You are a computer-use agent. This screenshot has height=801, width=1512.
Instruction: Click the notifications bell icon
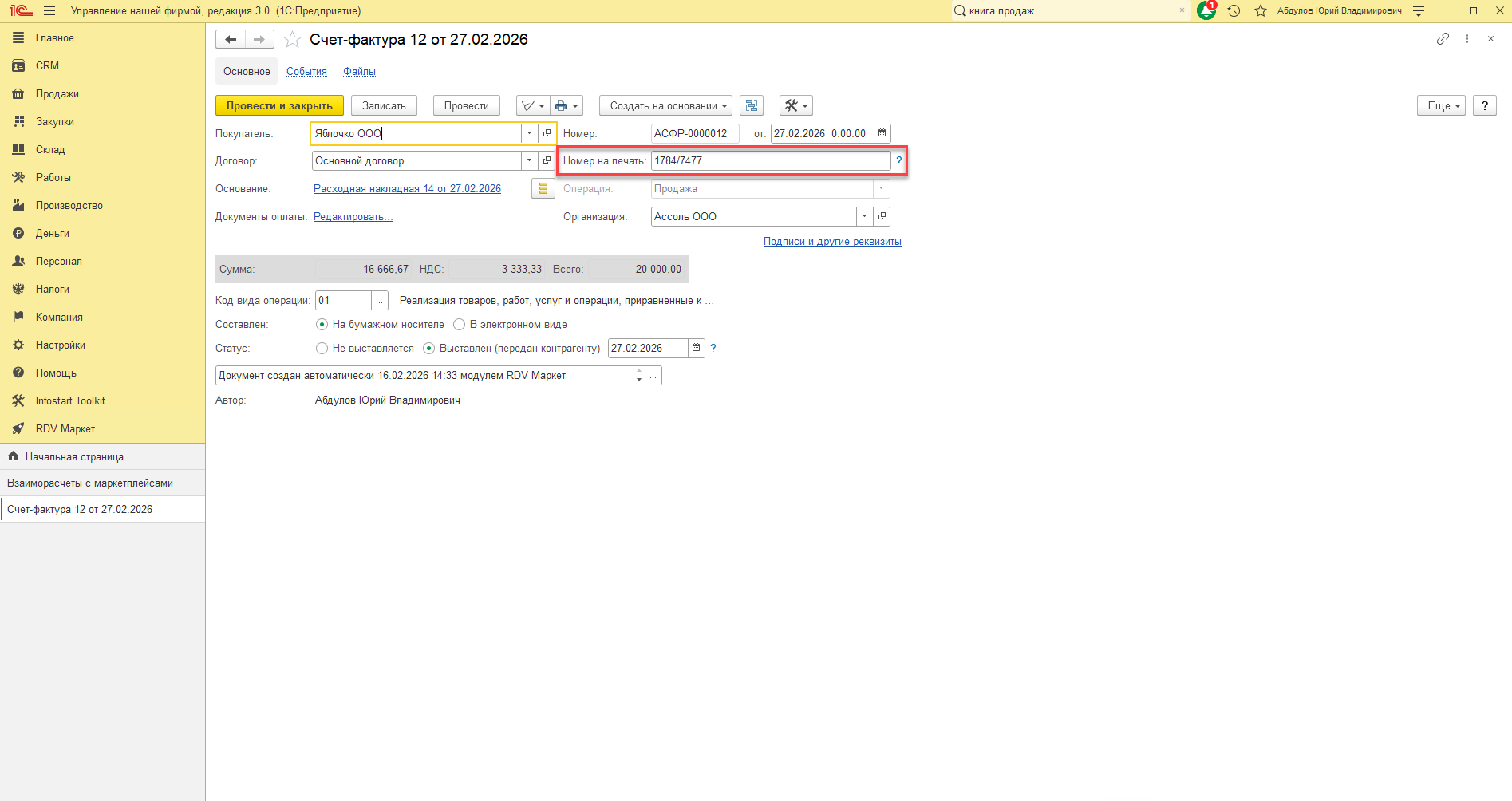[1206, 10]
